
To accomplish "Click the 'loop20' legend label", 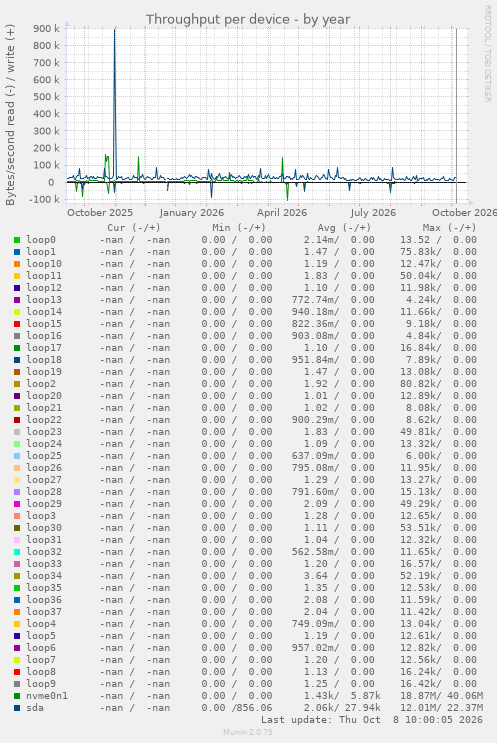I will point(44,396).
